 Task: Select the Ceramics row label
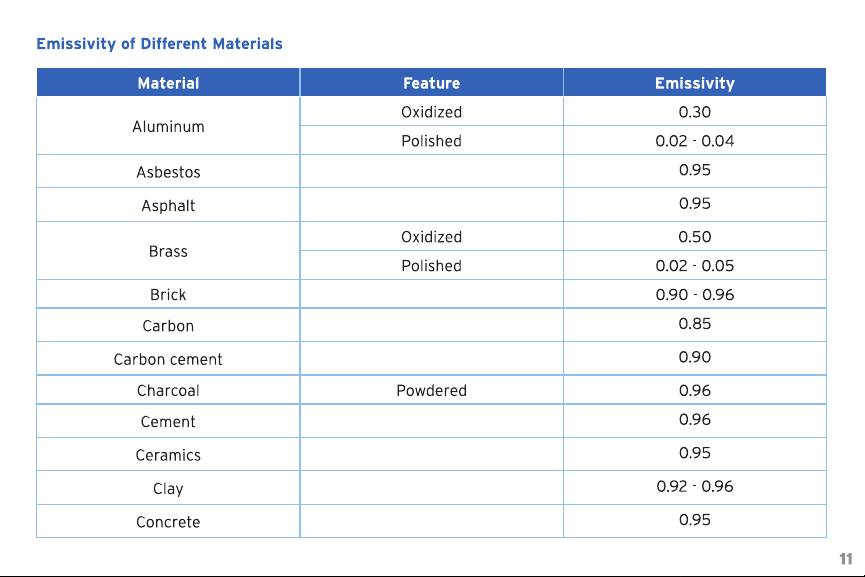pos(168,455)
